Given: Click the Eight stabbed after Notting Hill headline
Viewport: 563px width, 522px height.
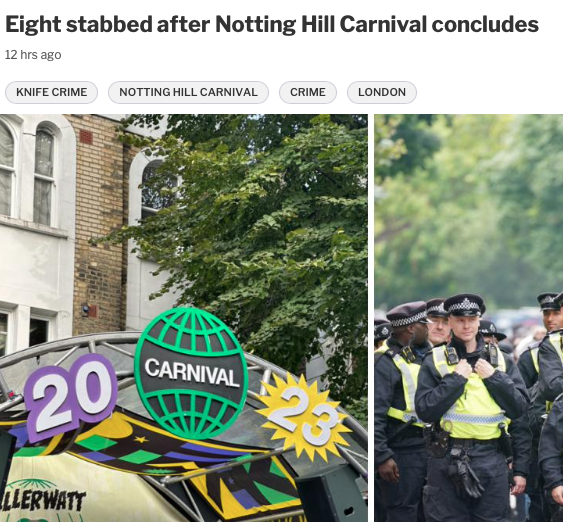Looking at the screenshot, I should (x=272, y=24).
